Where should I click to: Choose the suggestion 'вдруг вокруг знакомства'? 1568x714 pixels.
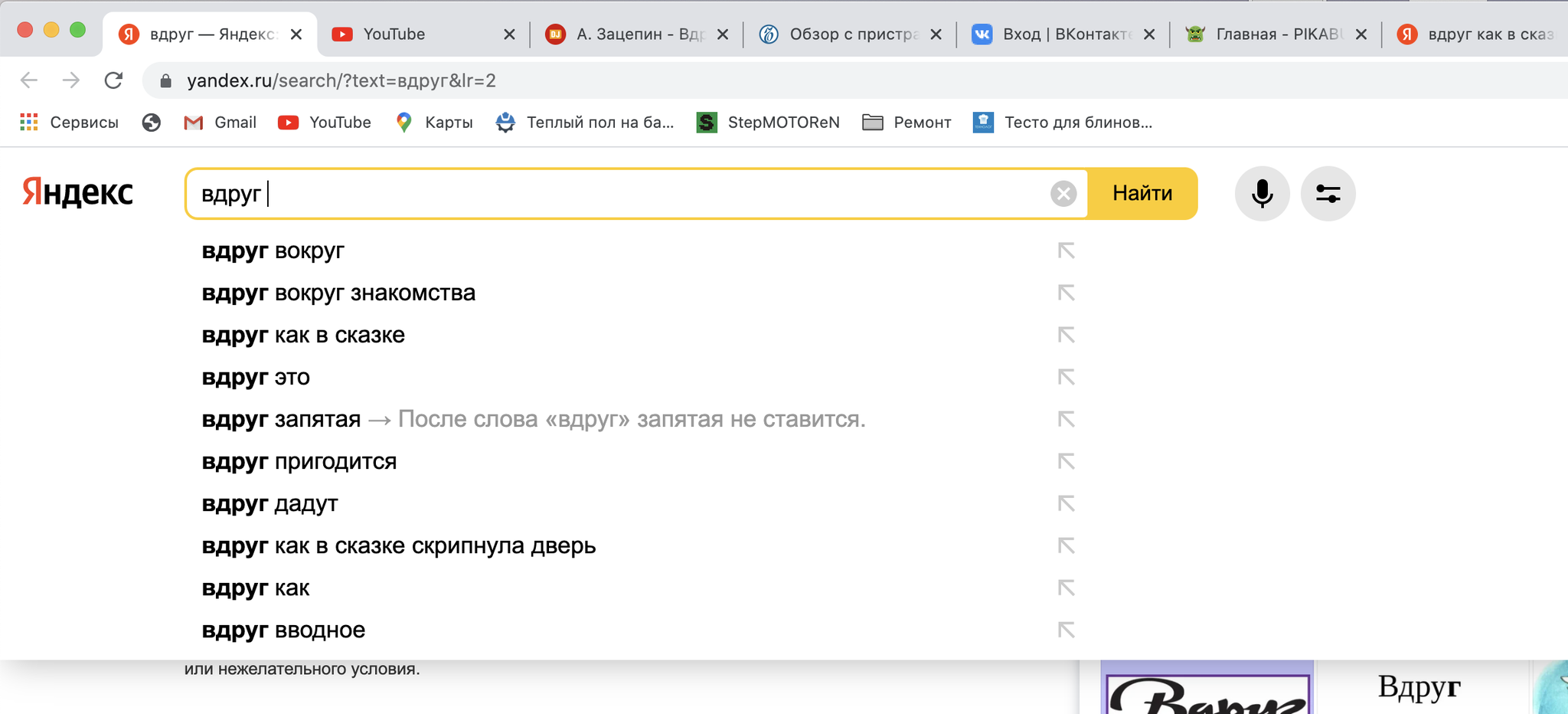coord(338,293)
